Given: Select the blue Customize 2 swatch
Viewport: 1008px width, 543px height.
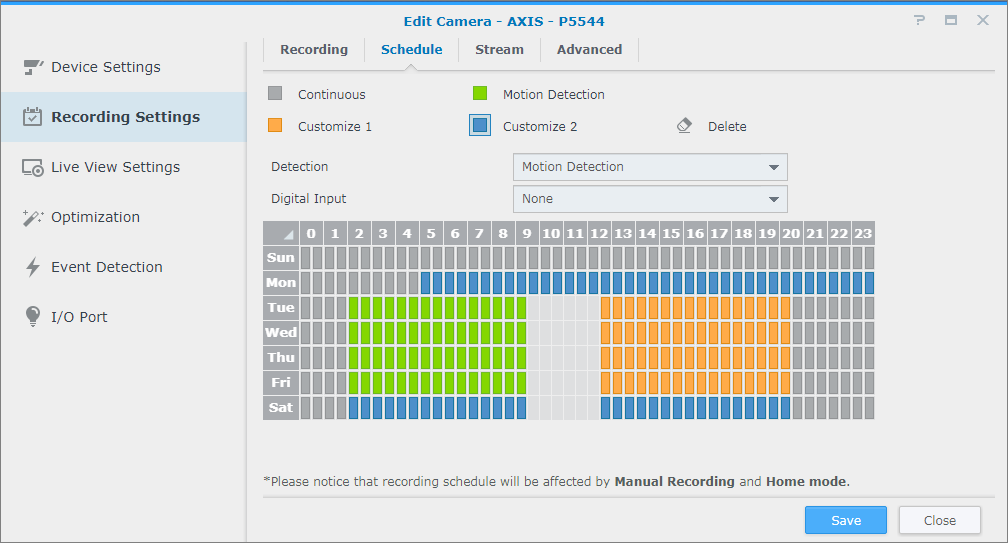Looking at the screenshot, I should (x=480, y=126).
